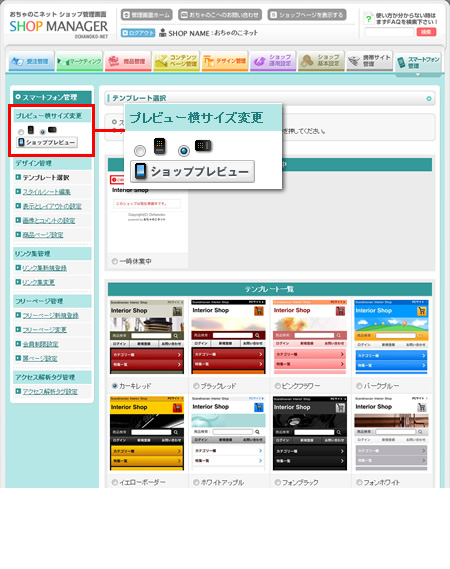450x569 pixels.
Task: Switch to the 商品管理 tab
Action: 128,61
